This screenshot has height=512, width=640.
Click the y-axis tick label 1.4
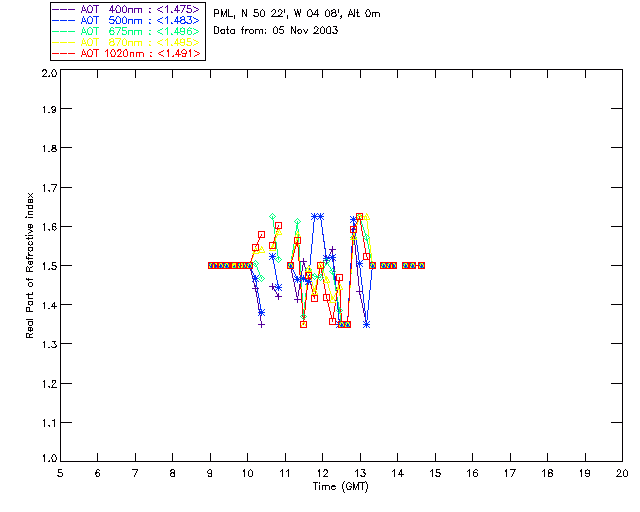(49, 305)
